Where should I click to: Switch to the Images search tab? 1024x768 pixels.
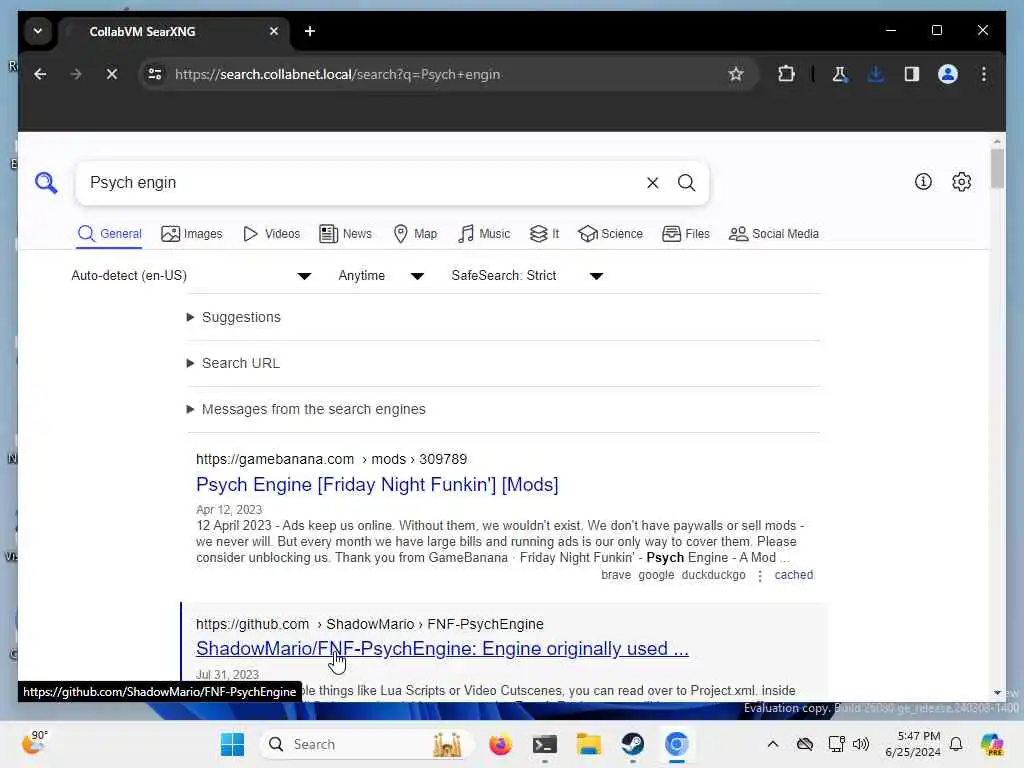pos(191,234)
